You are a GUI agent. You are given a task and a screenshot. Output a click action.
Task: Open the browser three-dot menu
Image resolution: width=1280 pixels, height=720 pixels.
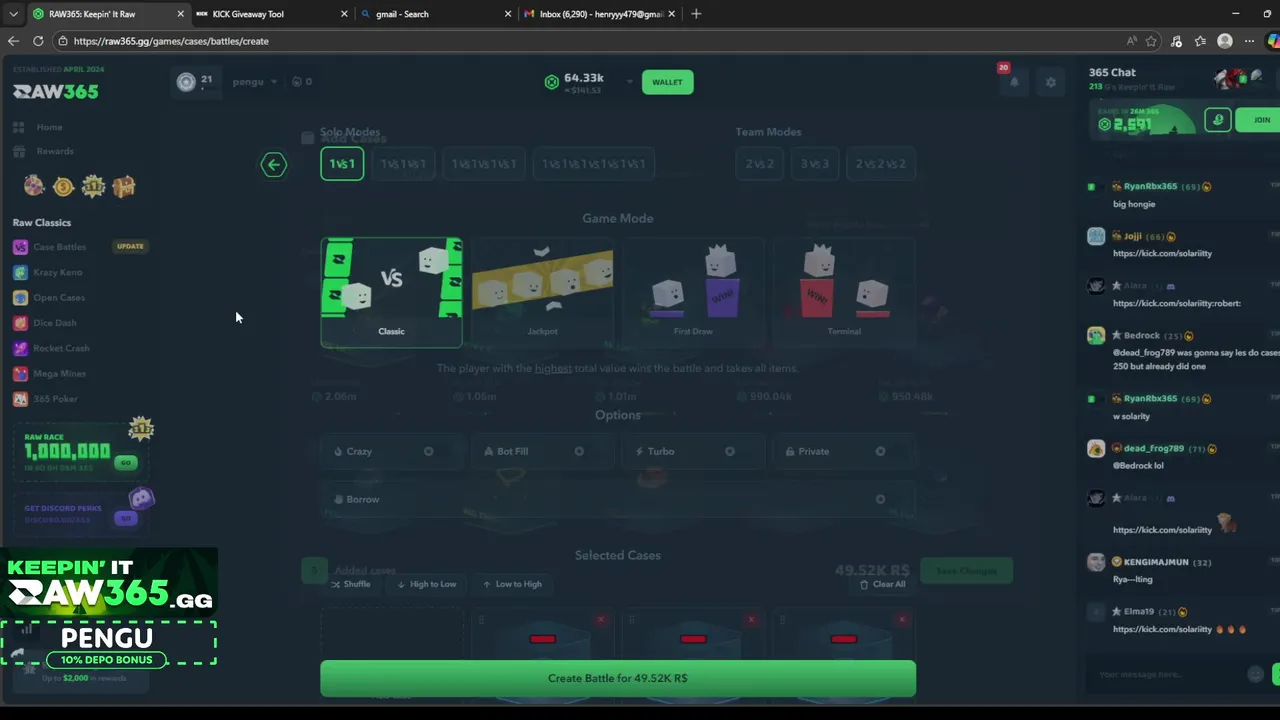[x=1250, y=41]
